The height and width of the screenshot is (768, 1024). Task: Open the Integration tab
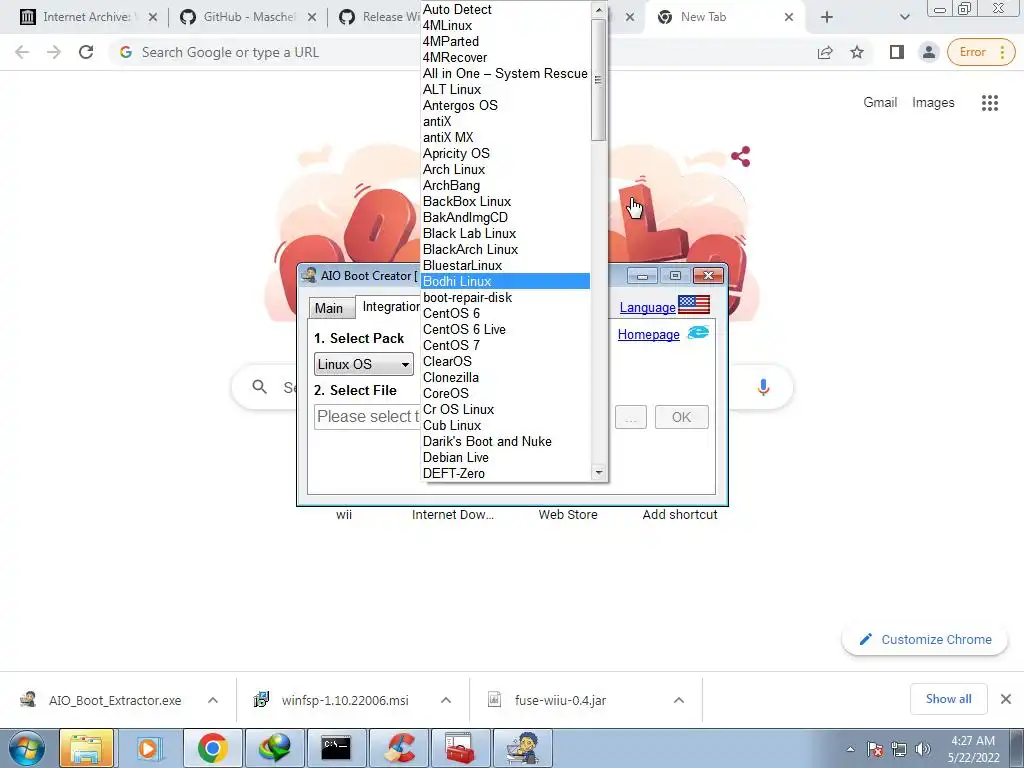tap(391, 307)
